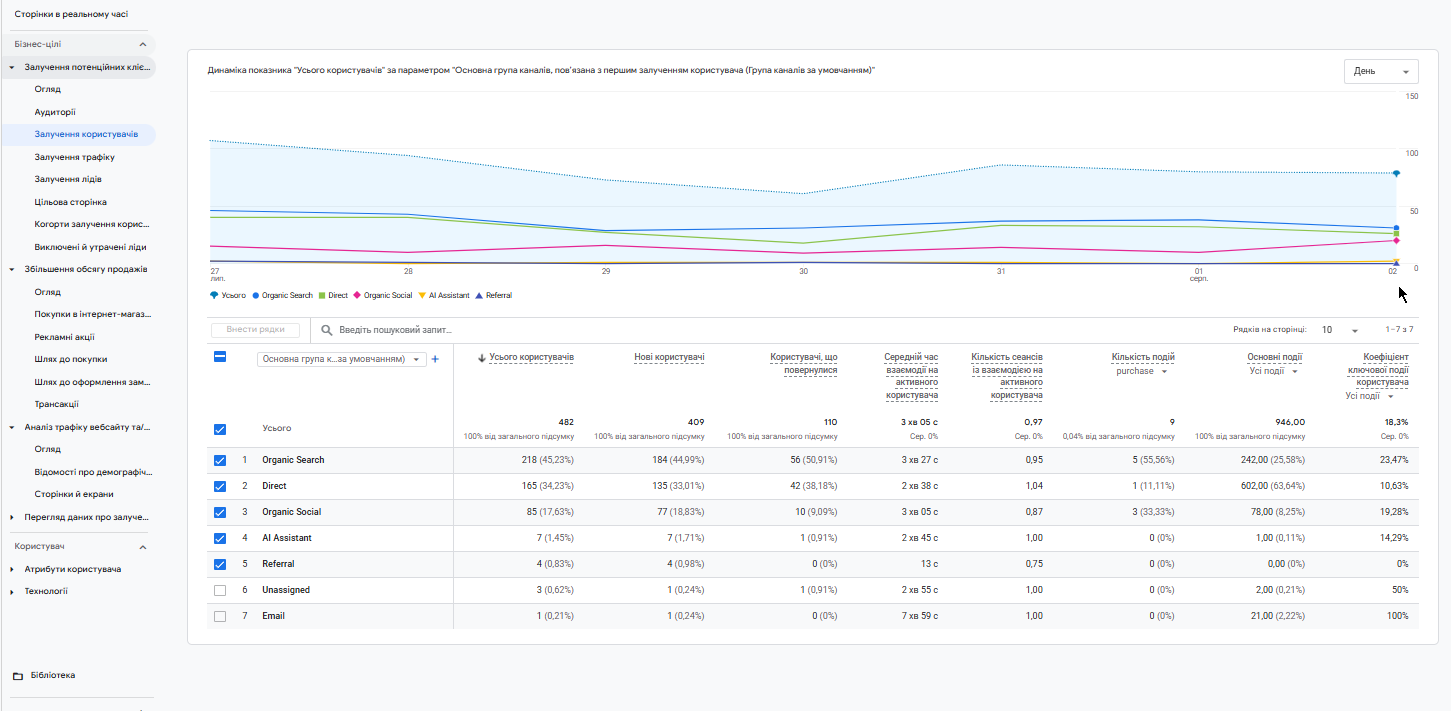The image size is (1451, 711).
Task: Sort by Усього користувачів arrow icon
Action: pyautogui.click(x=482, y=357)
